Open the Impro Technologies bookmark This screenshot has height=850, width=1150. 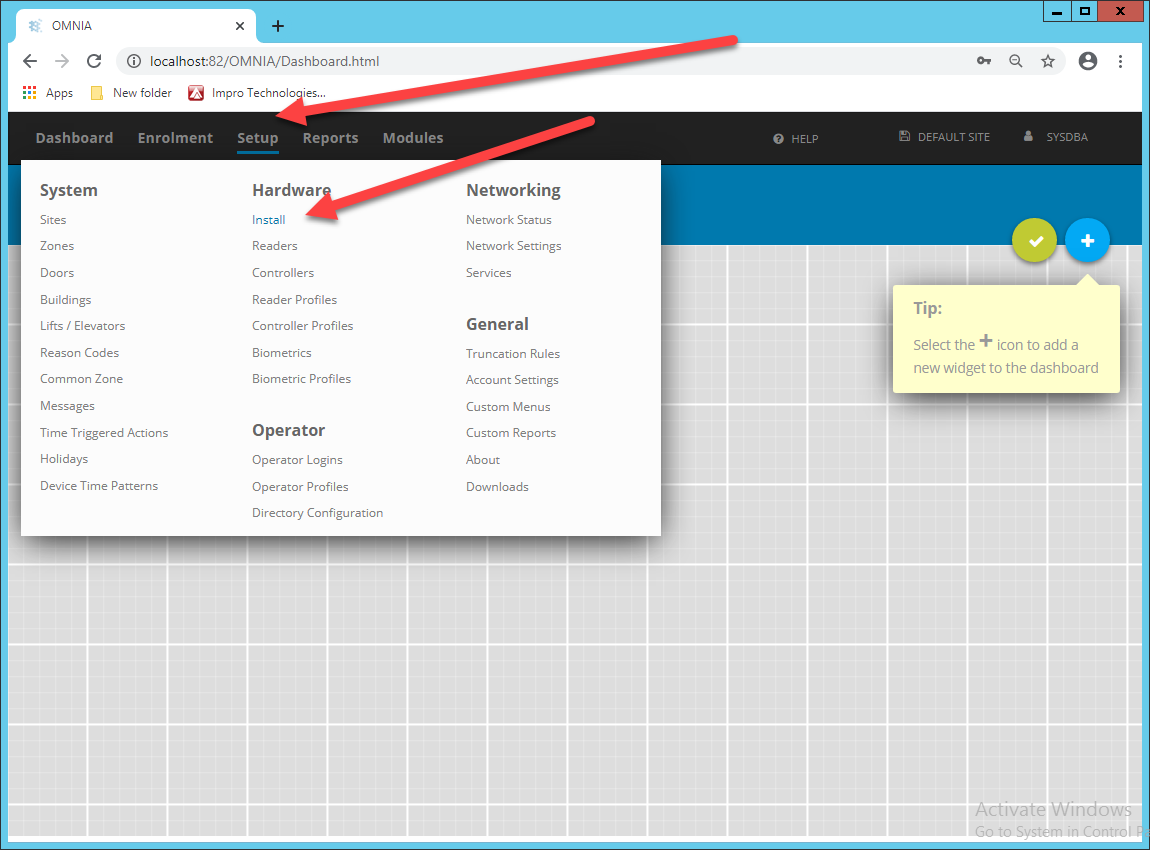click(x=257, y=93)
